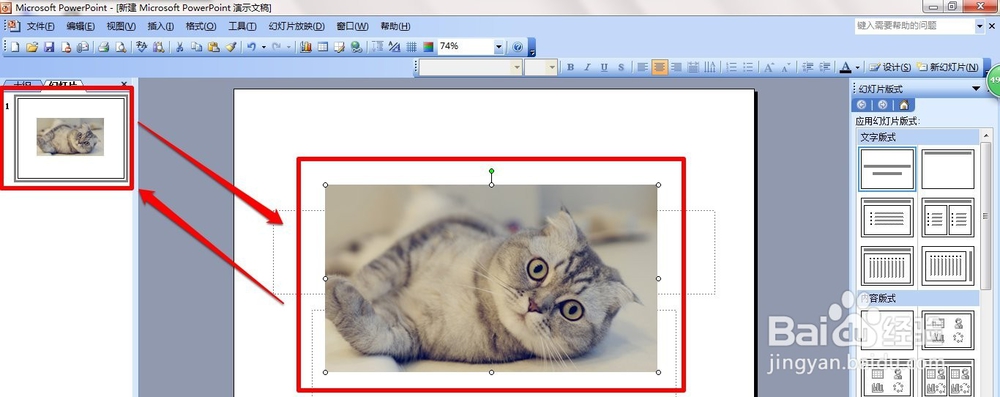Paste from clipboard icon
The width and height of the screenshot is (1000, 397).
point(214,47)
